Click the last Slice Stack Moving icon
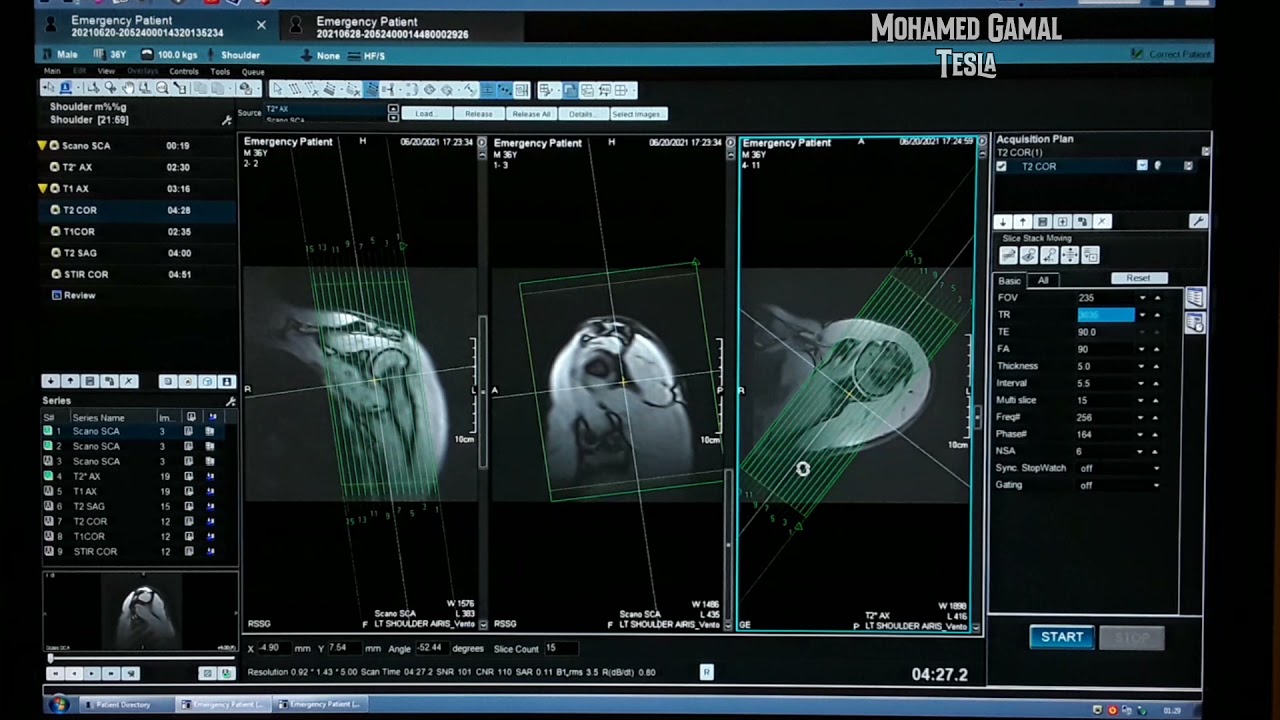 click(x=1091, y=256)
